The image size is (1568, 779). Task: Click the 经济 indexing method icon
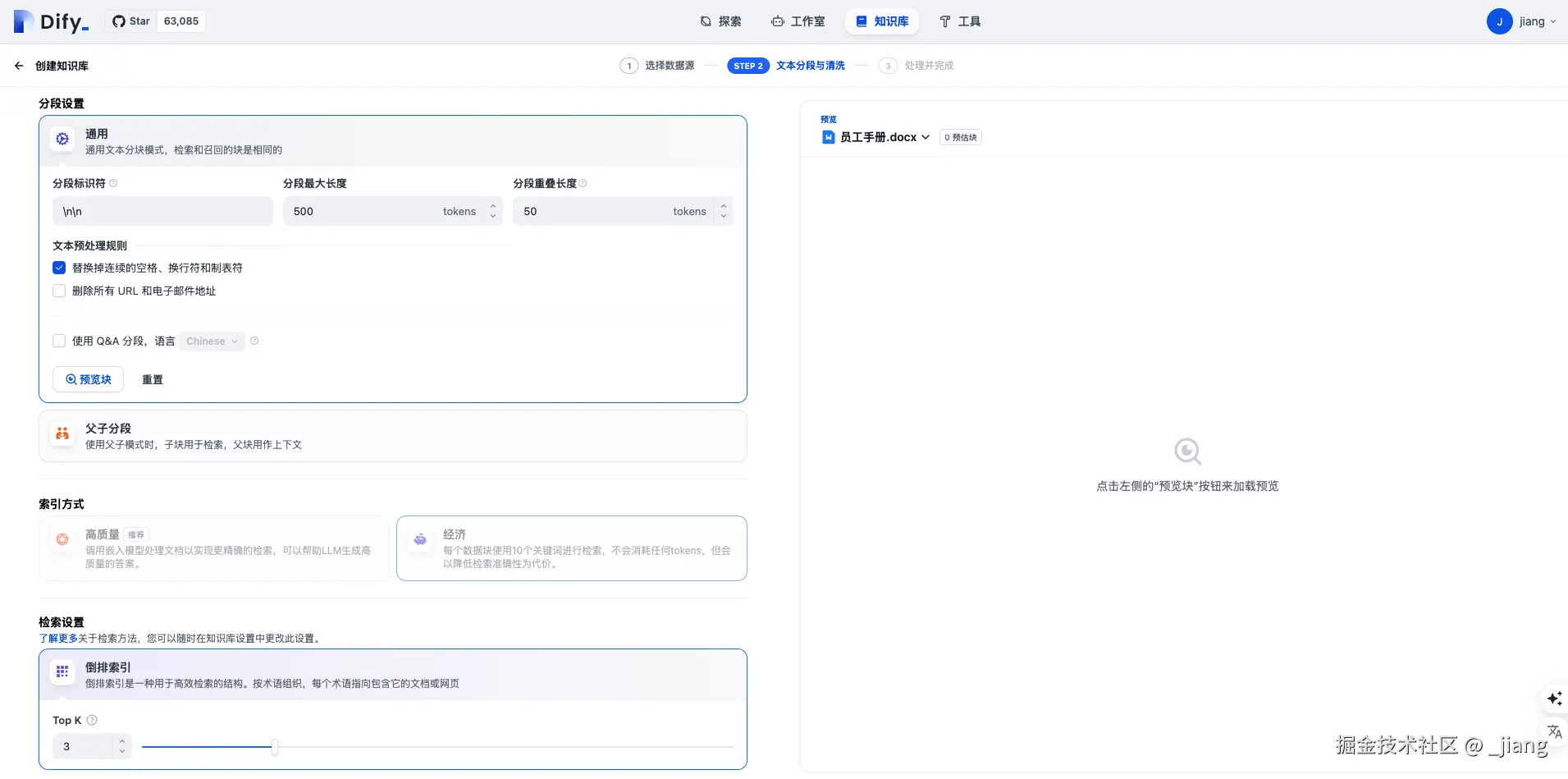(420, 539)
